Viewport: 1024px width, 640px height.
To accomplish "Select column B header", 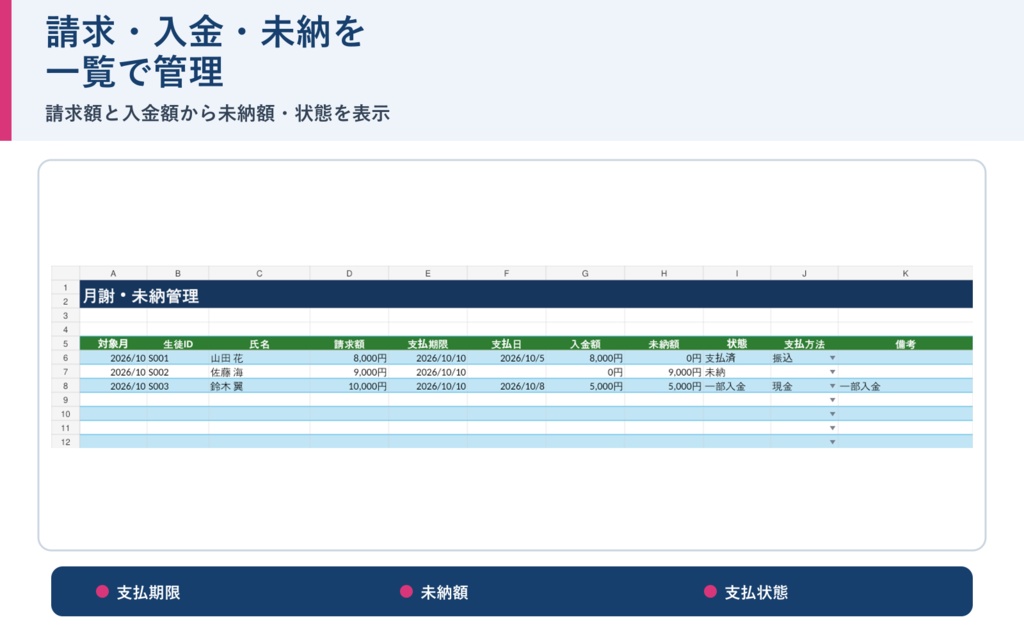I will [x=178, y=274].
